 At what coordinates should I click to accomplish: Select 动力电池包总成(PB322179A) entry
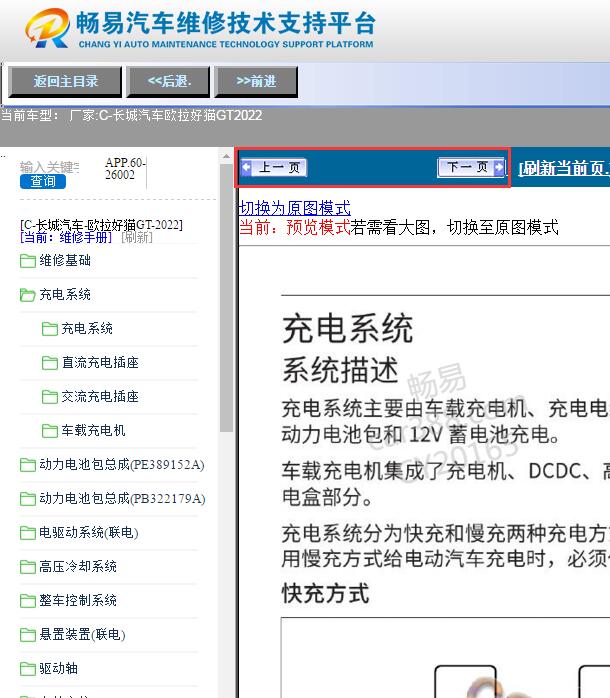pyautogui.click(x=122, y=498)
